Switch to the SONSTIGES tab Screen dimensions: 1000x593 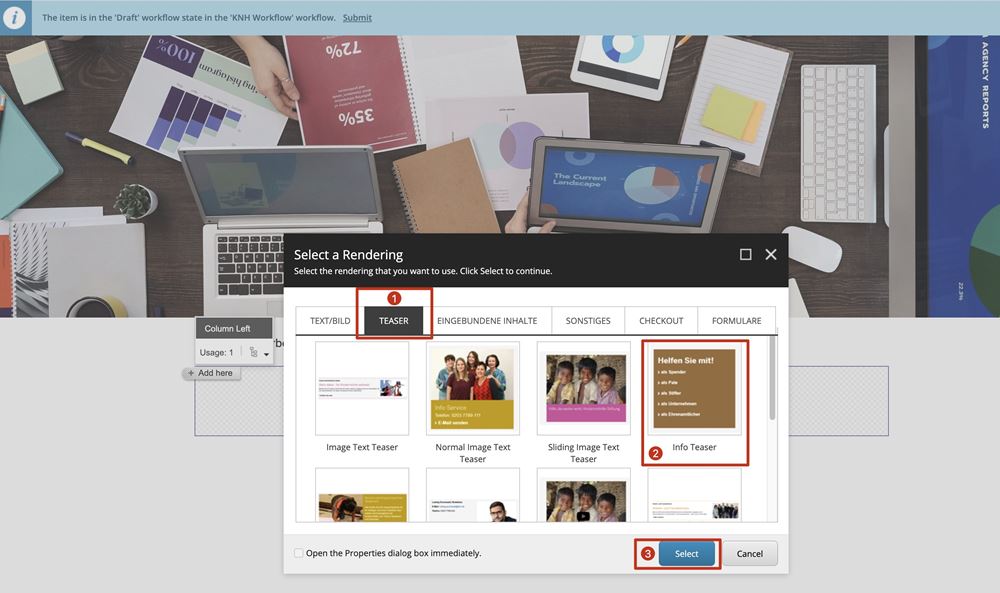tap(588, 321)
